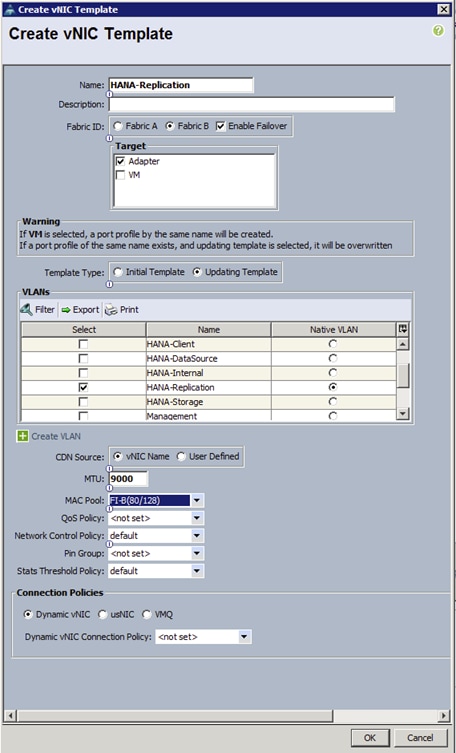456x753 pixels.
Task: Select the Dynamic vNIC connection policy radio
Action: (x=28, y=614)
